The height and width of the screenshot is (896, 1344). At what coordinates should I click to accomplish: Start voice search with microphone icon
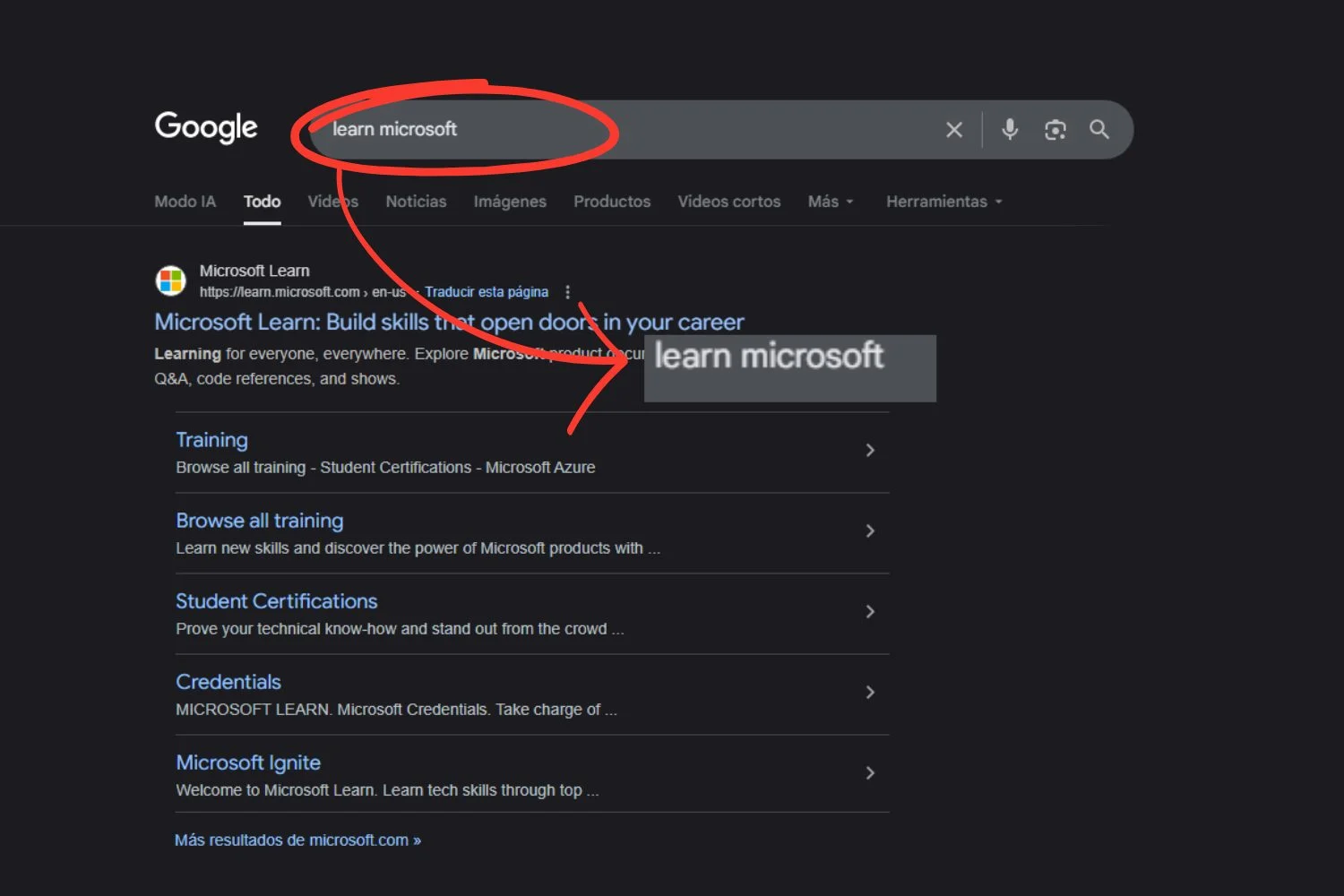coord(1010,130)
